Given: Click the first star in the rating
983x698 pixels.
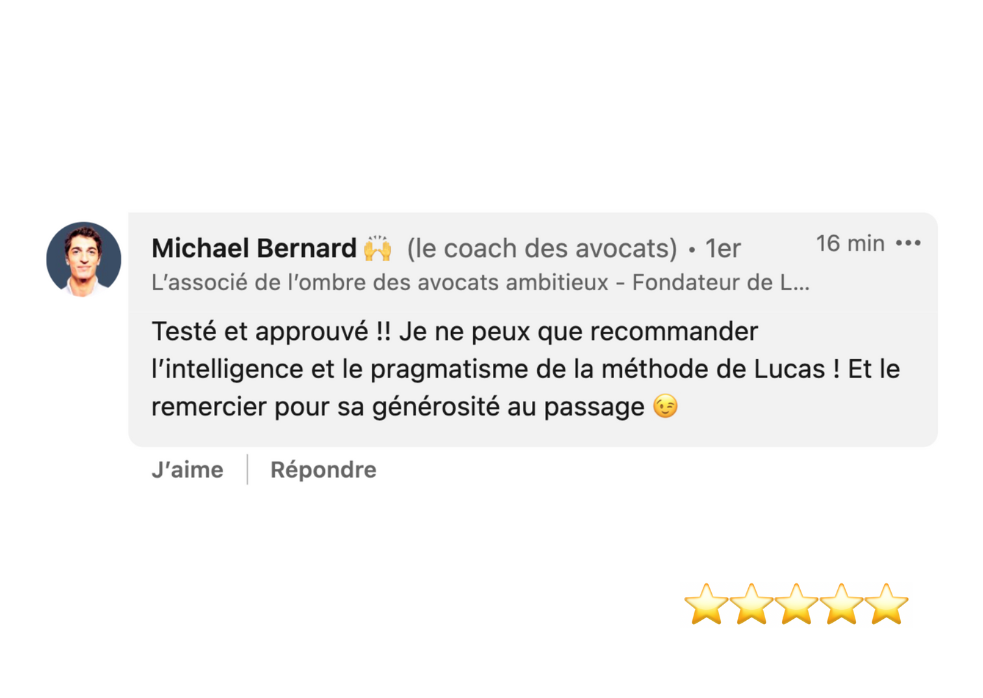Looking at the screenshot, I should pyautogui.click(x=706, y=605).
